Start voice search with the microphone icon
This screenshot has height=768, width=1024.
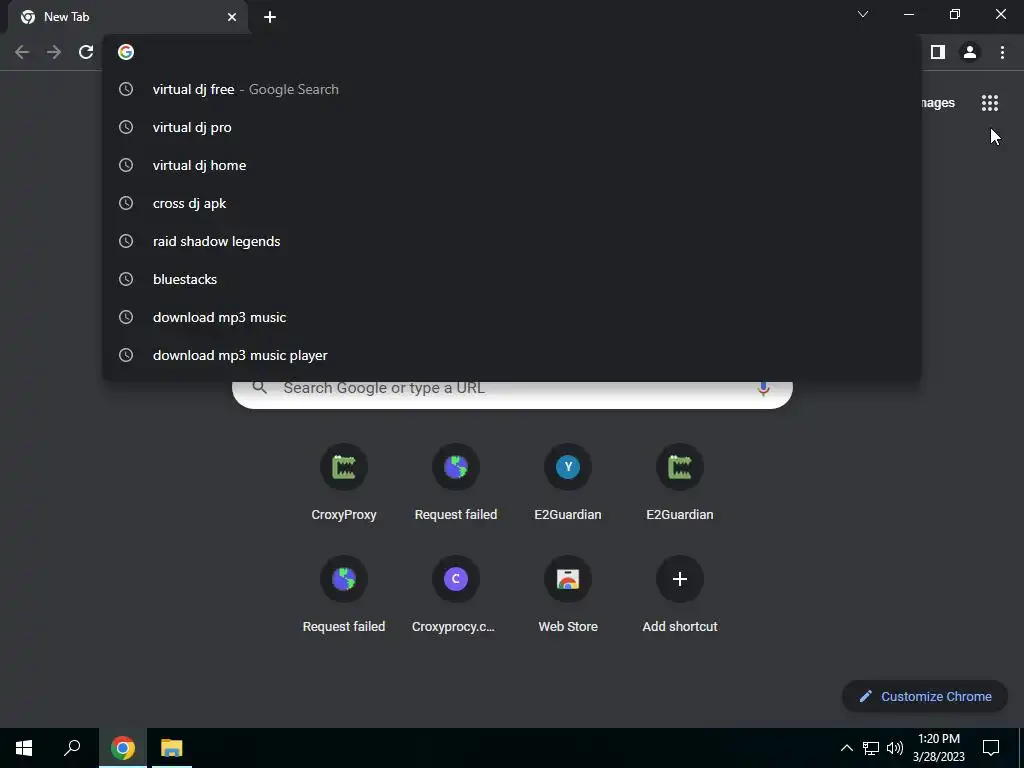point(763,389)
